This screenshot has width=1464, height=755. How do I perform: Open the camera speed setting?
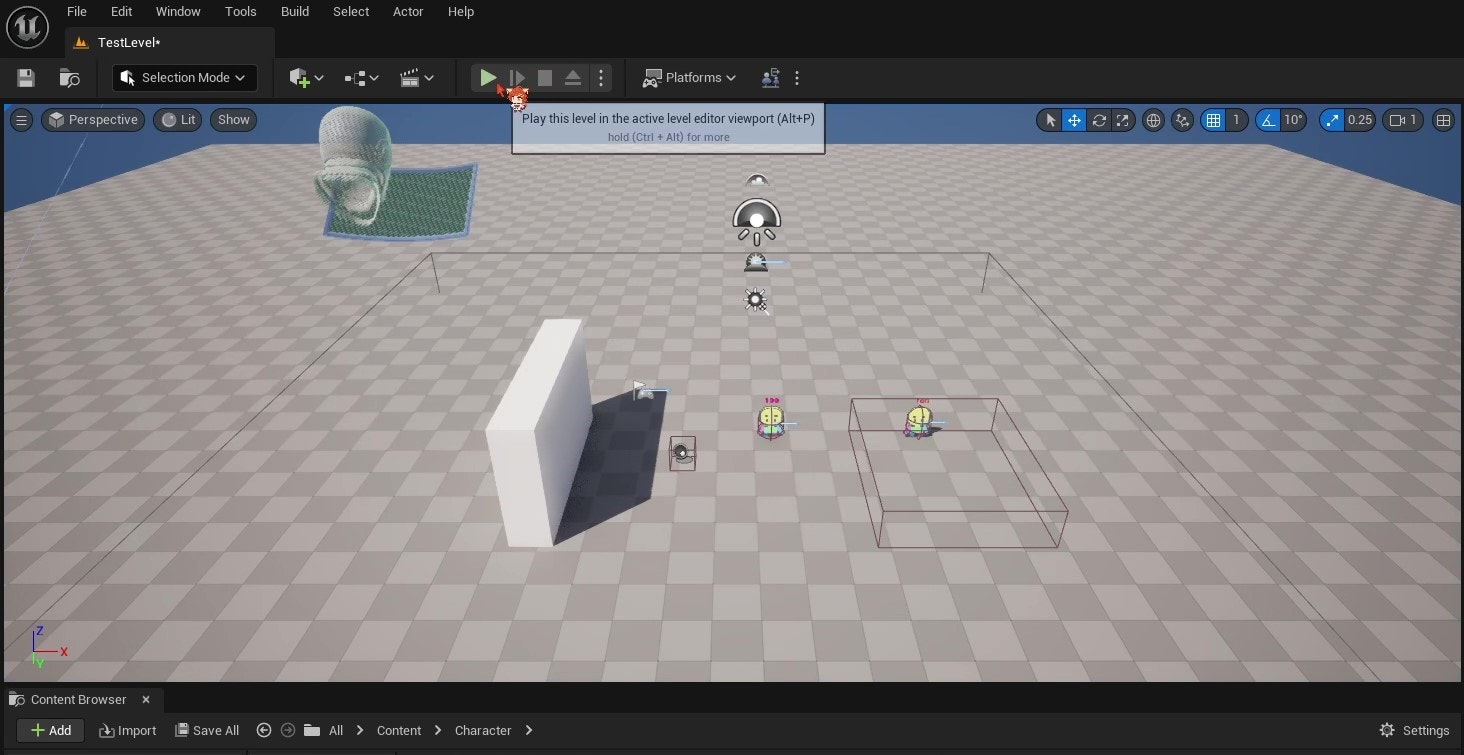[x=1403, y=120]
